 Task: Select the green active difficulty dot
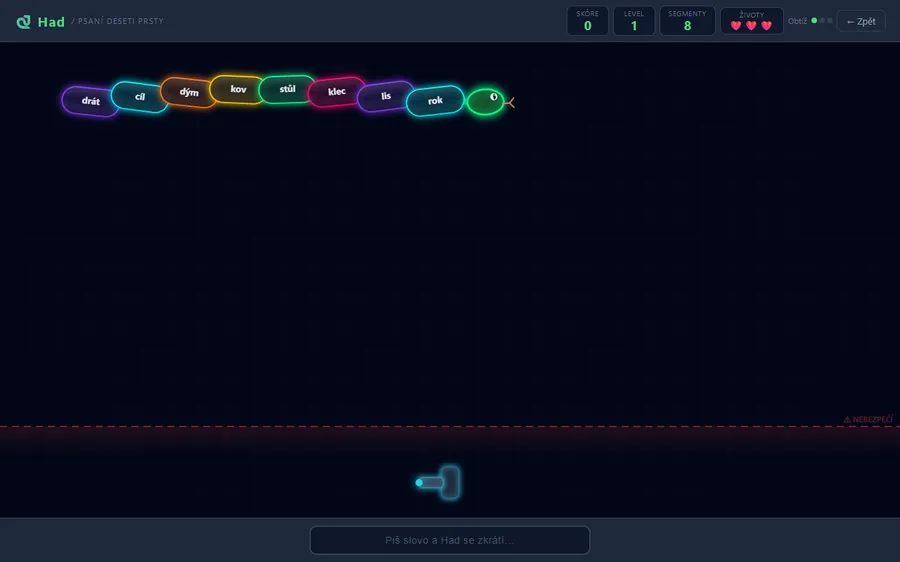[814, 21]
